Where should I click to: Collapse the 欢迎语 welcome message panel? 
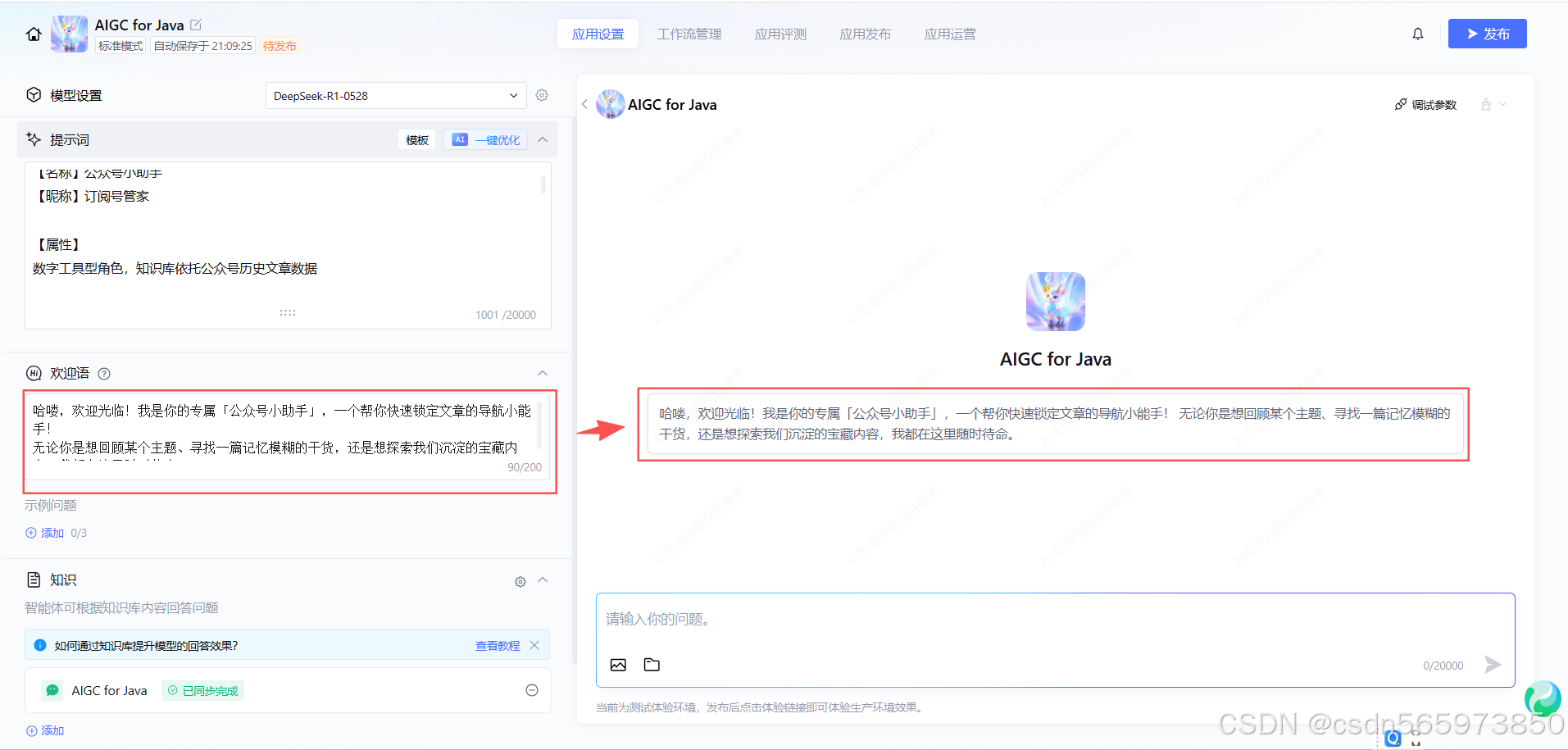542,373
